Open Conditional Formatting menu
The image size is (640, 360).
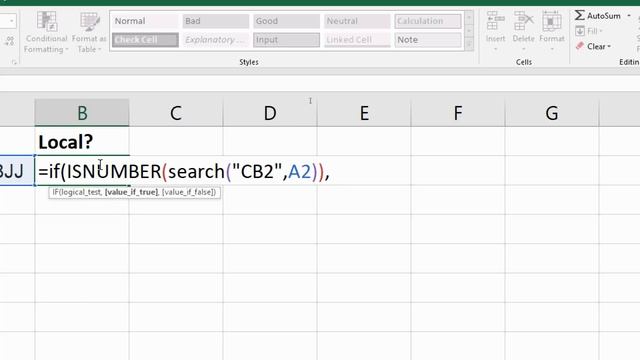point(46,33)
